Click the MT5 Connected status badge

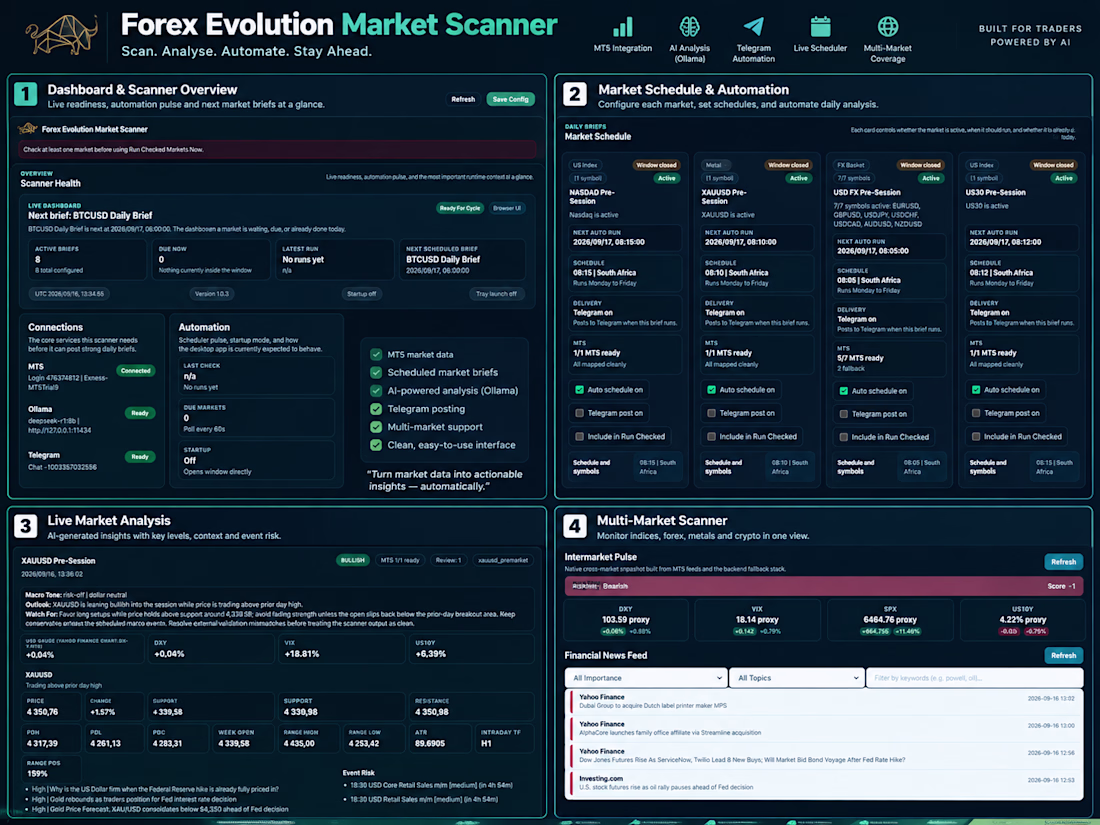tap(135, 370)
